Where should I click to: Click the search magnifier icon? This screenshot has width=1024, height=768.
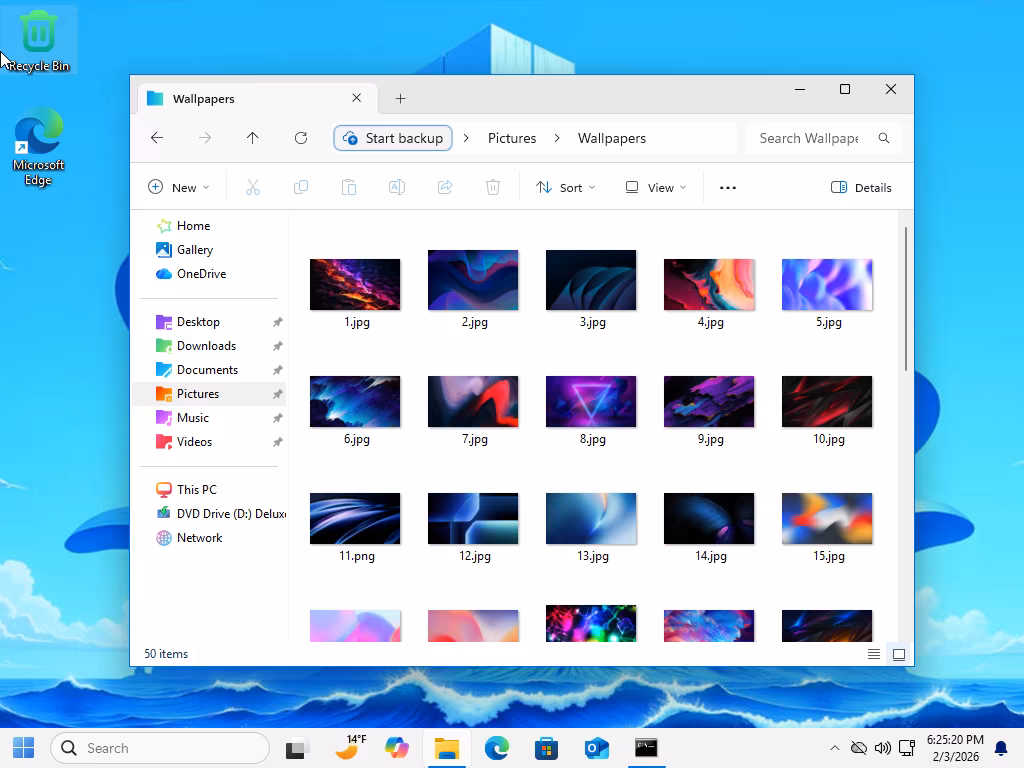point(884,138)
